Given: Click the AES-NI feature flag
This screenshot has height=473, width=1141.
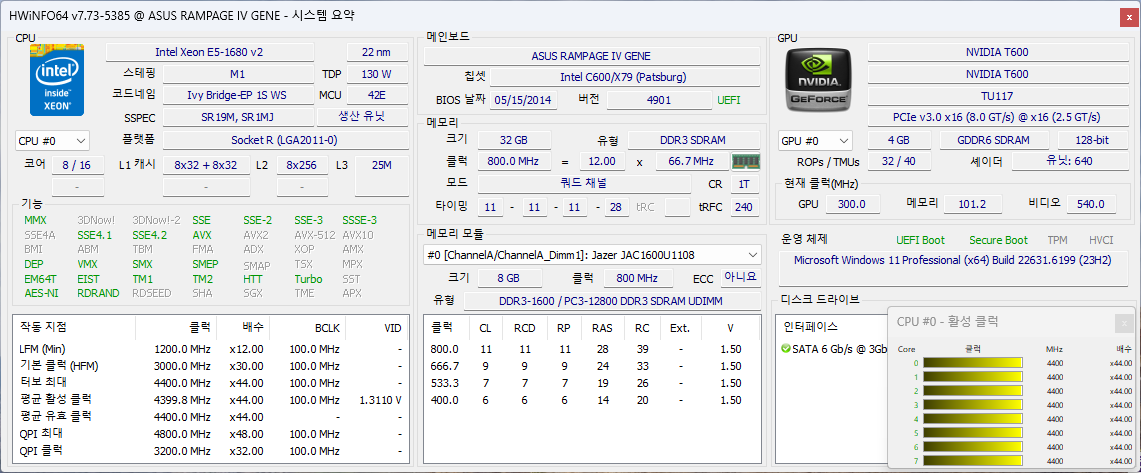Looking at the screenshot, I should point(41,293).
